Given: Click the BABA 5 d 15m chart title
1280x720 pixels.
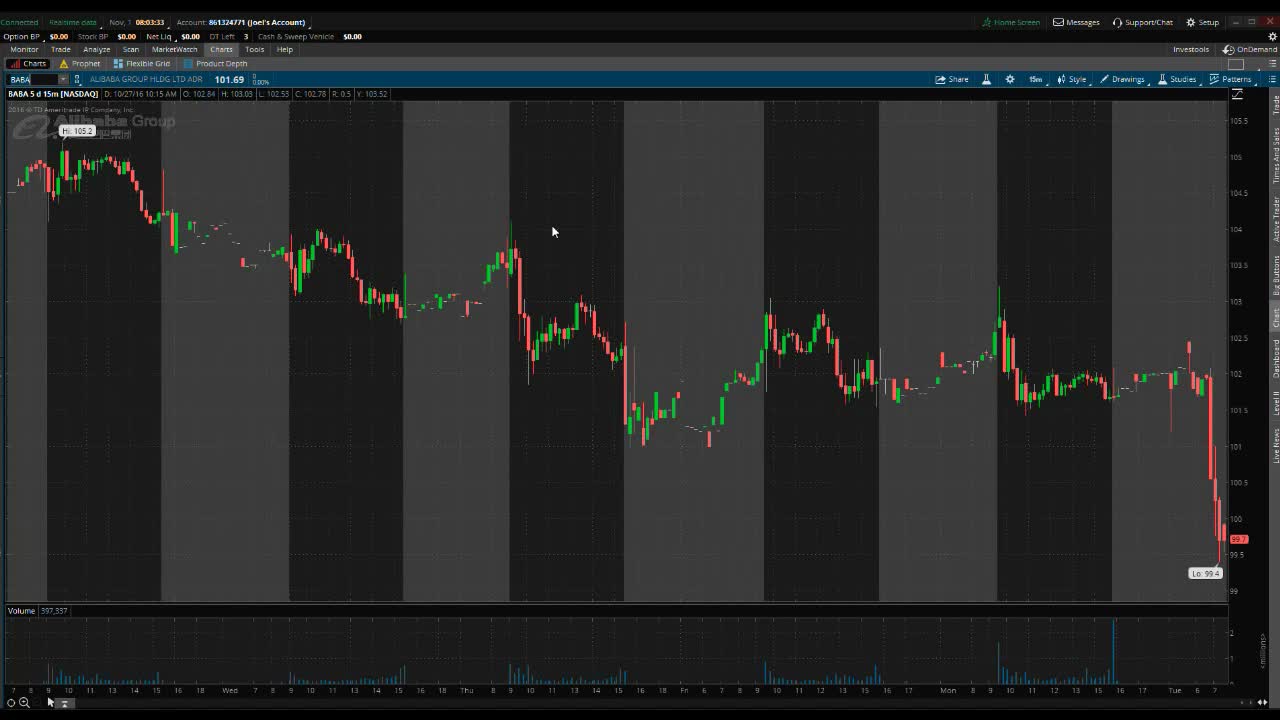Looking at the screenshot, I should (x=53, y=94).
